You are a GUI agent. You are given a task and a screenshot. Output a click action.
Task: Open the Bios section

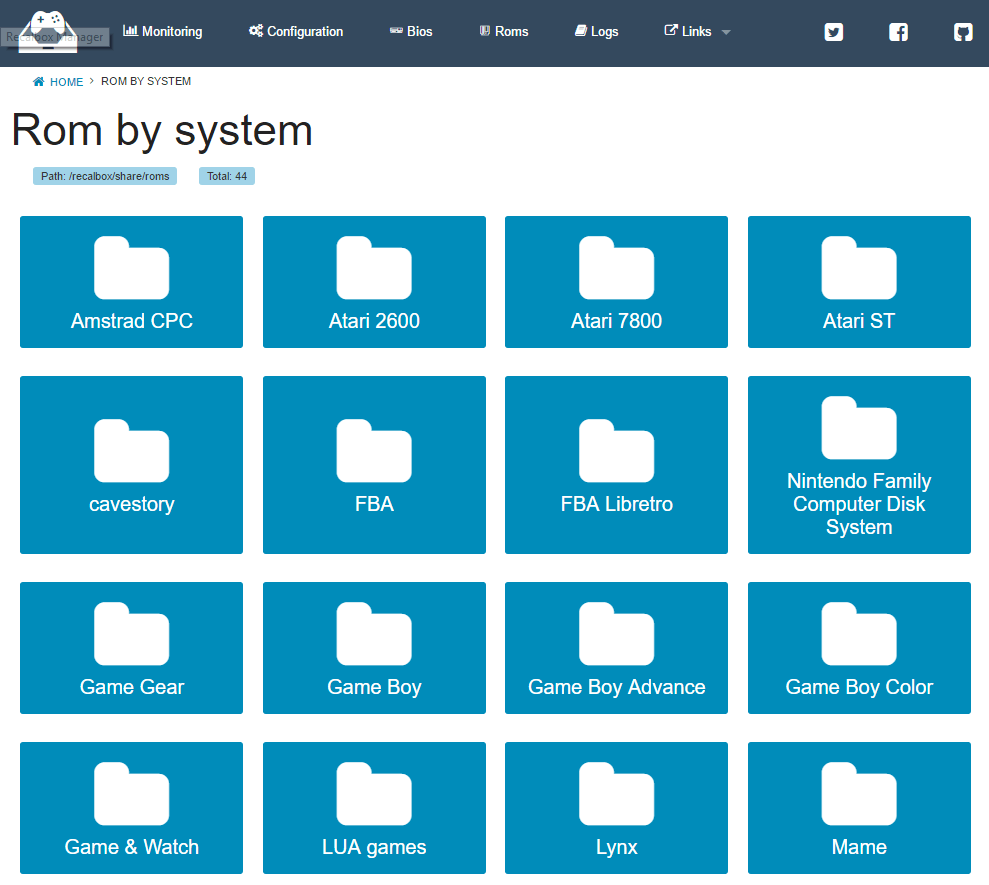411,32
